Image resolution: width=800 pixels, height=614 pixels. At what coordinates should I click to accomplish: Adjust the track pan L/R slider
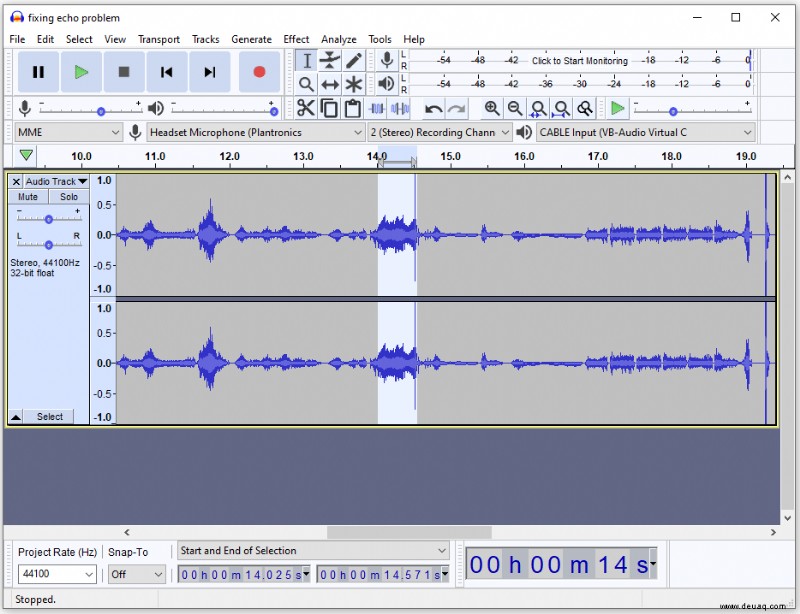coord(48,244)
